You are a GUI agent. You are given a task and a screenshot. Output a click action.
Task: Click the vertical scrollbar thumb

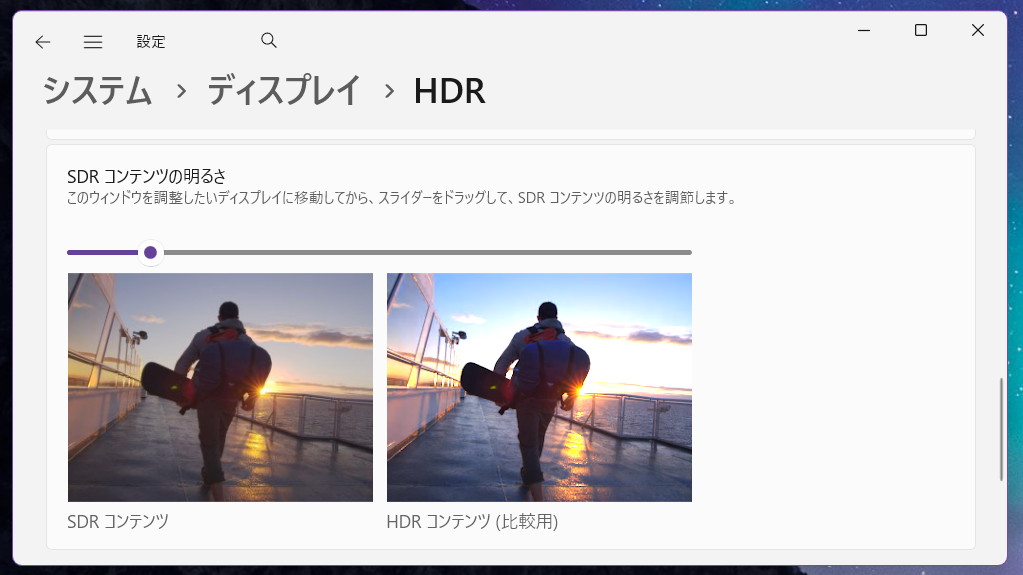(1001, 430)
